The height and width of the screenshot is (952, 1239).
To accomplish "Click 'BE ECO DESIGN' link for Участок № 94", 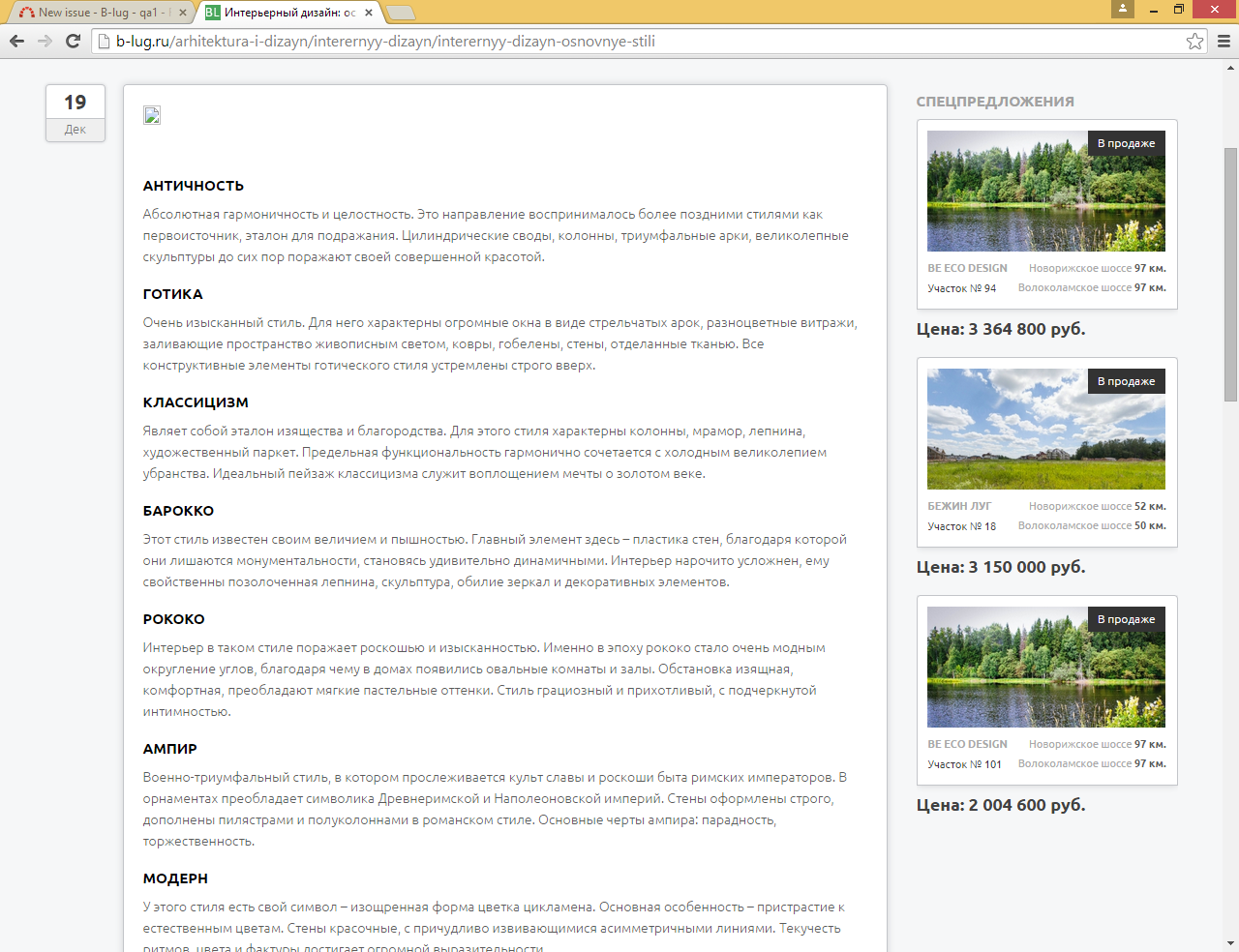I will (x=967, y=268).
